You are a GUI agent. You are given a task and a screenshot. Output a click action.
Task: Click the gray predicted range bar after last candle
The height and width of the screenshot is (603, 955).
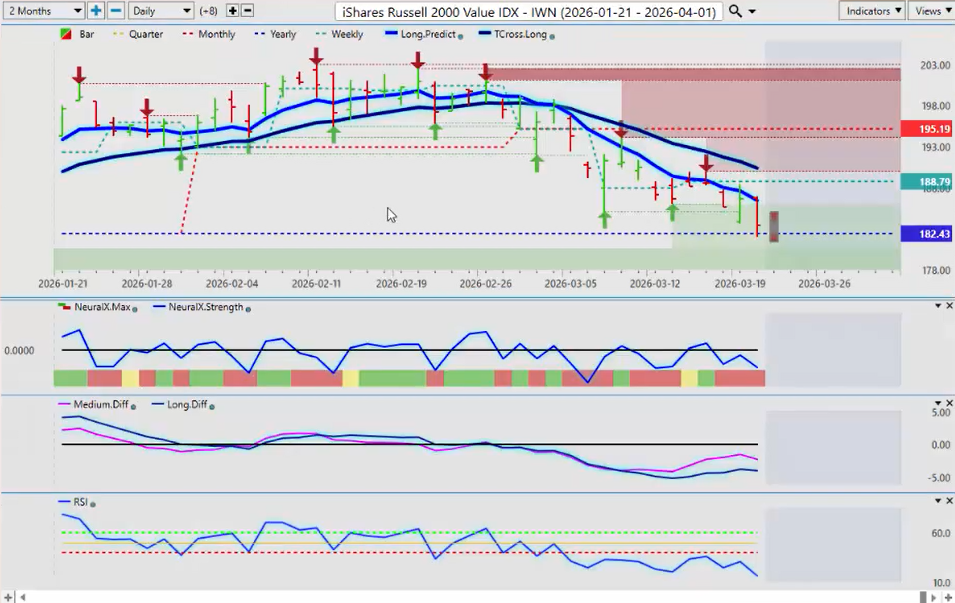tap(774, 227)
